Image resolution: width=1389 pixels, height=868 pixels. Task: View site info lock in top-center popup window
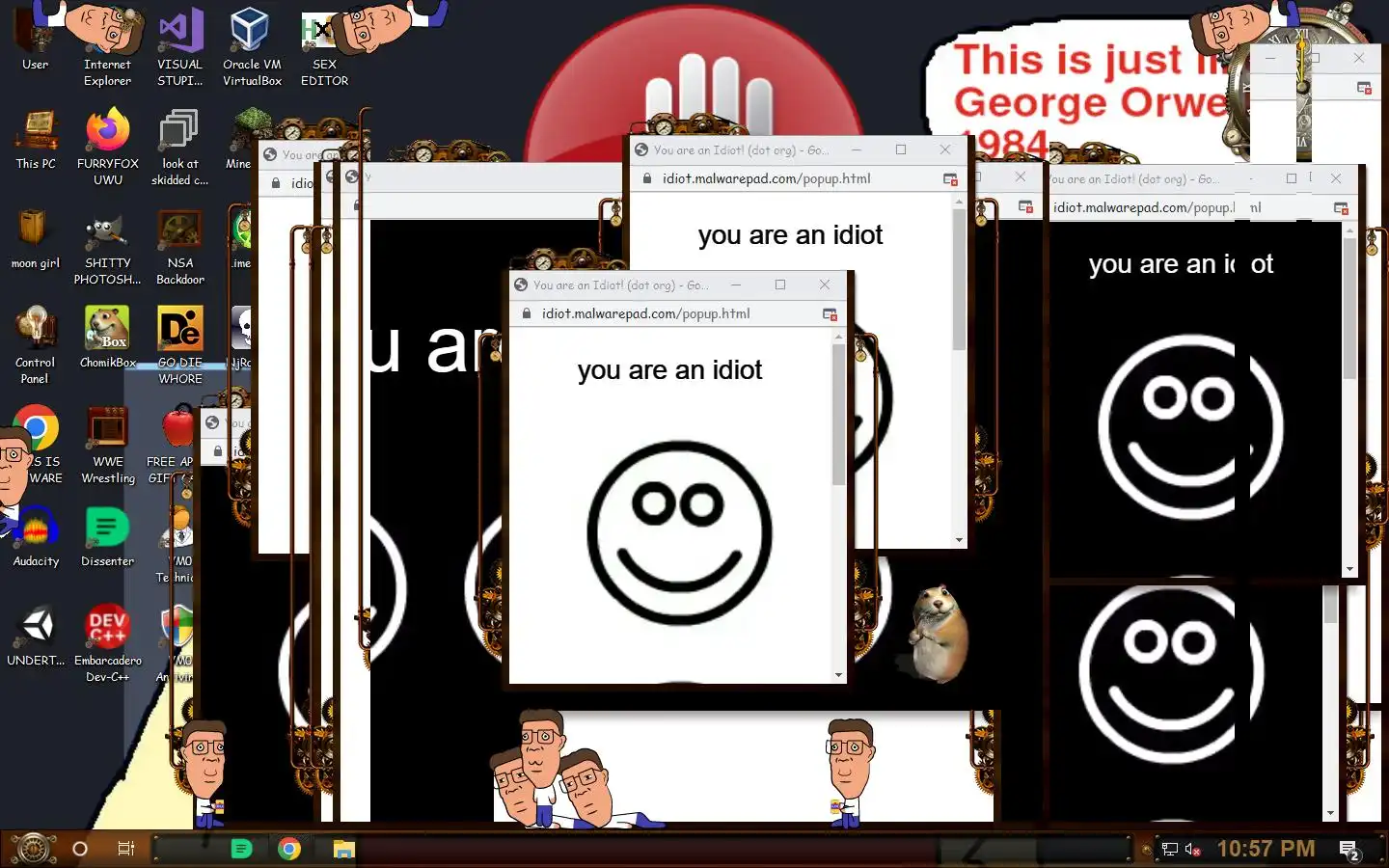[x=647, y=178]
